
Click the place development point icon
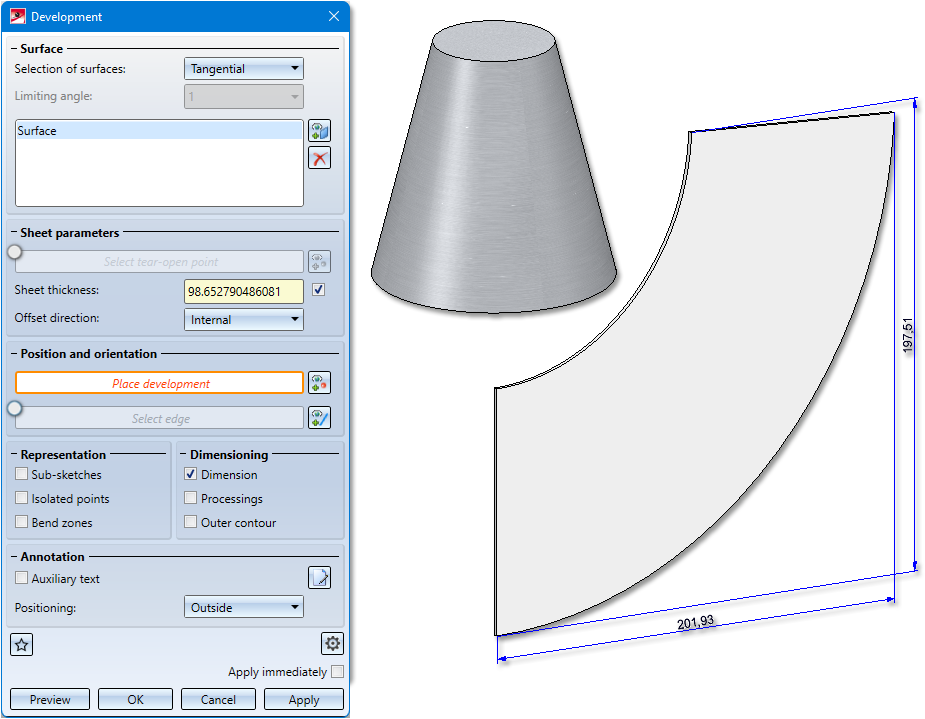[x=319, y=383]
